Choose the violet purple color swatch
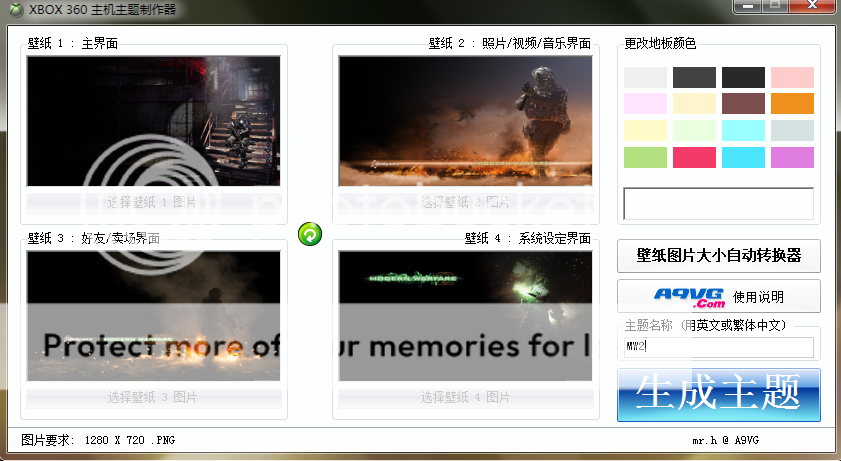841x461 pixels. [x=792, y=158]
